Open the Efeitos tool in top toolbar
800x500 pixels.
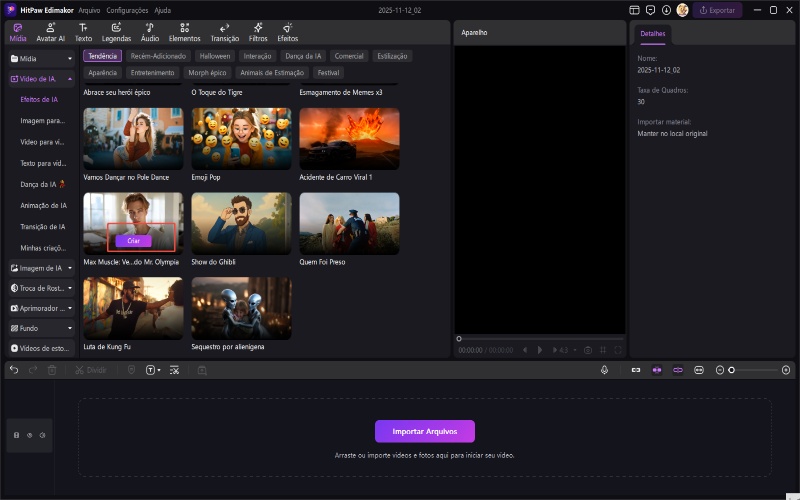[288, 32]
